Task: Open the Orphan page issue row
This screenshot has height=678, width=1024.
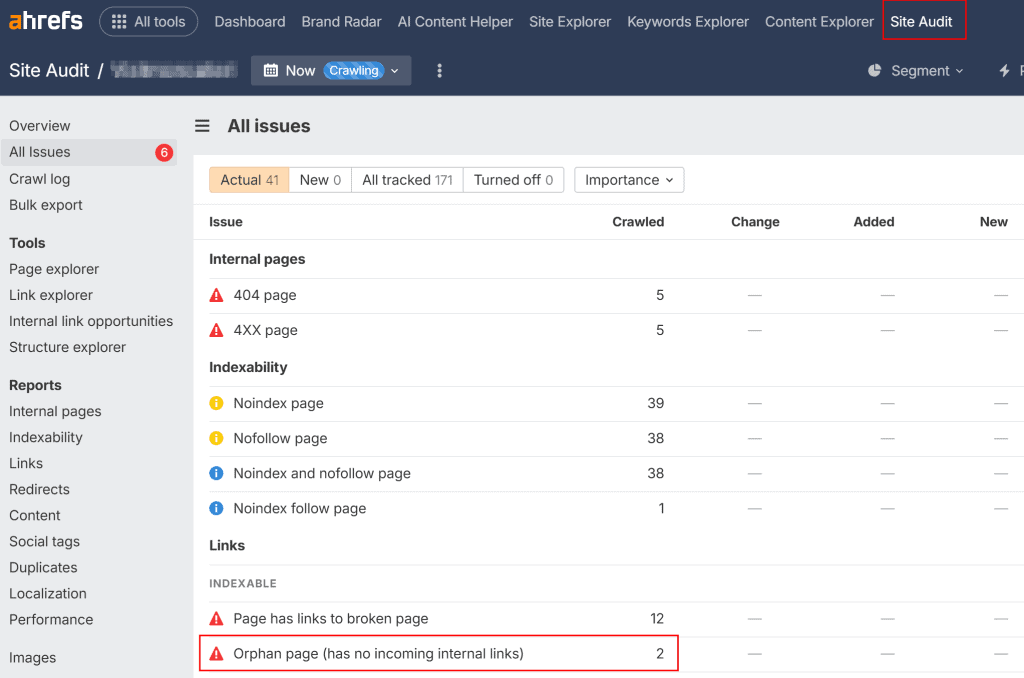Action: 439,653
